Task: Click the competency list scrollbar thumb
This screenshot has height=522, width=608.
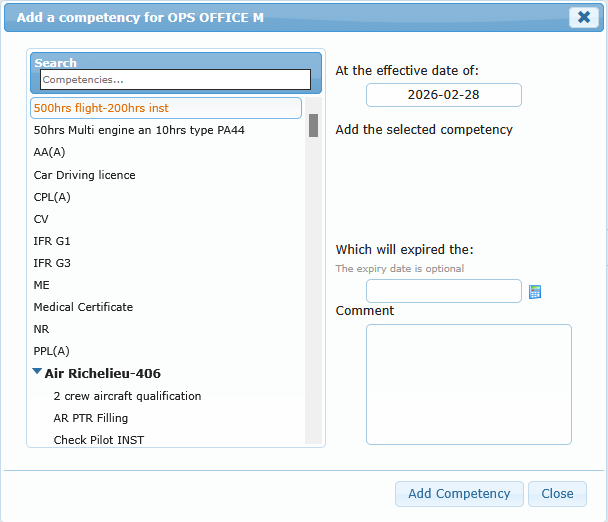Action: (313, 125)
